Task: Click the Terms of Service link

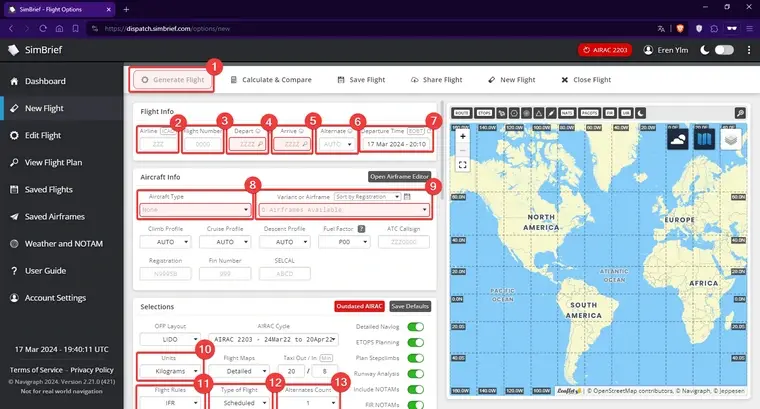Action: point(36,370)
